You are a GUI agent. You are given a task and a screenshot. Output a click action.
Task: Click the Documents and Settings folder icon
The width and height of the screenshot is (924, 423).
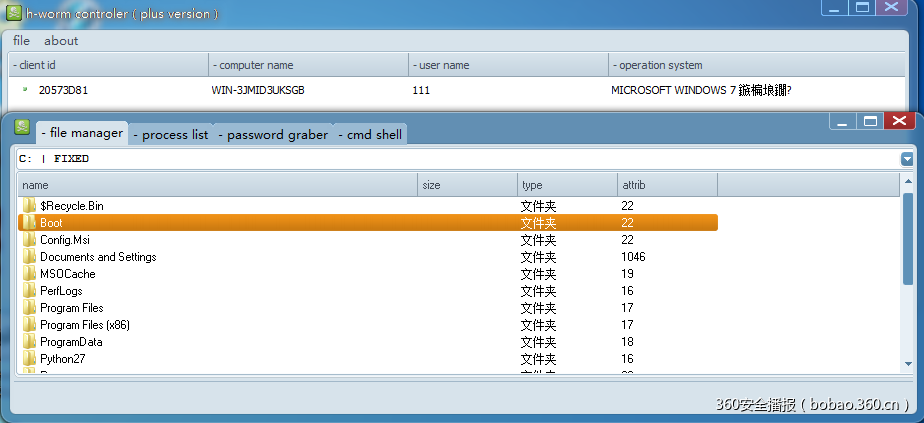(29, 257)
